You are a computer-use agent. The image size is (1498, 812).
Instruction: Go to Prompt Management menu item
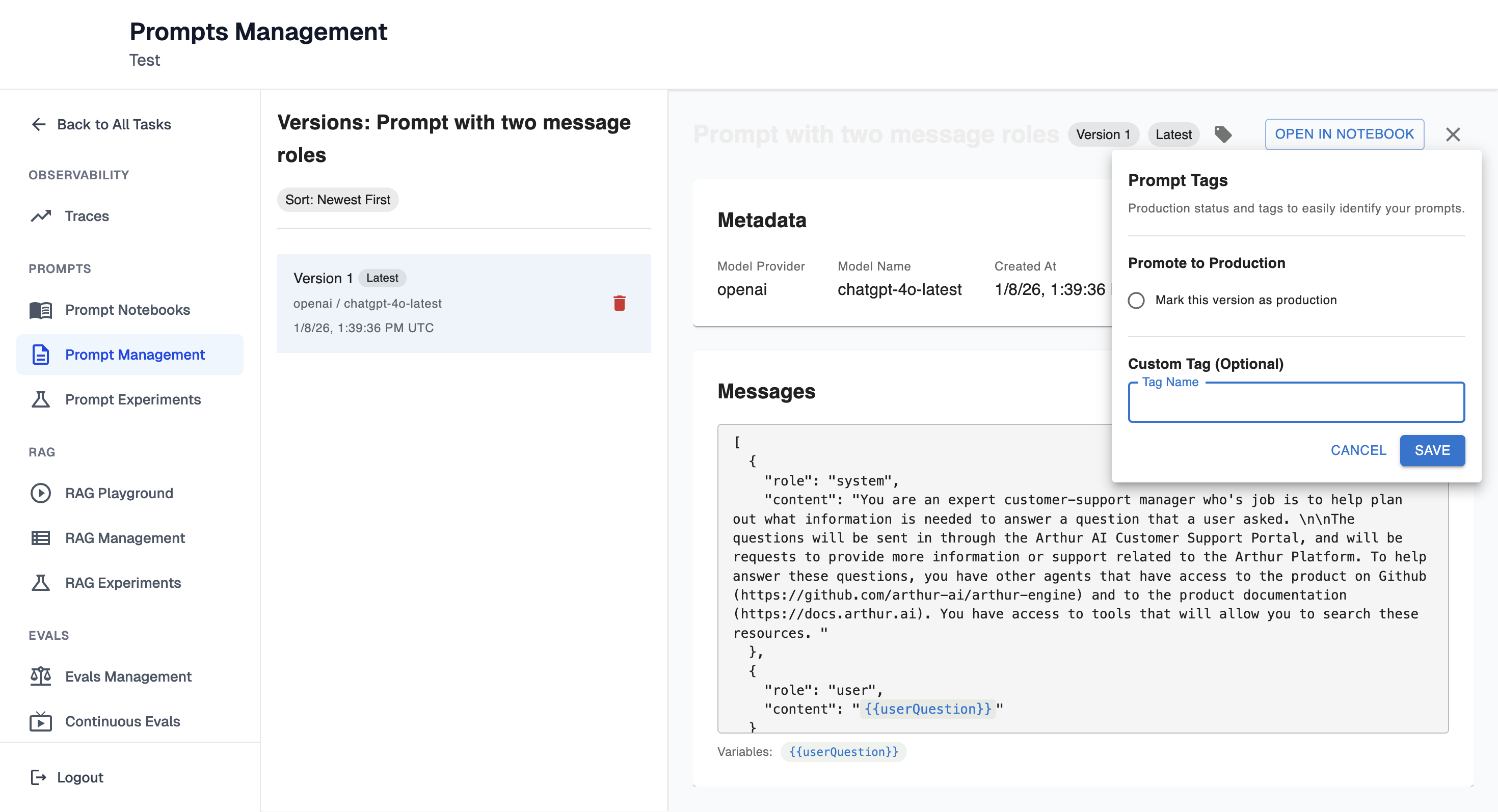[x=135, y=355]
